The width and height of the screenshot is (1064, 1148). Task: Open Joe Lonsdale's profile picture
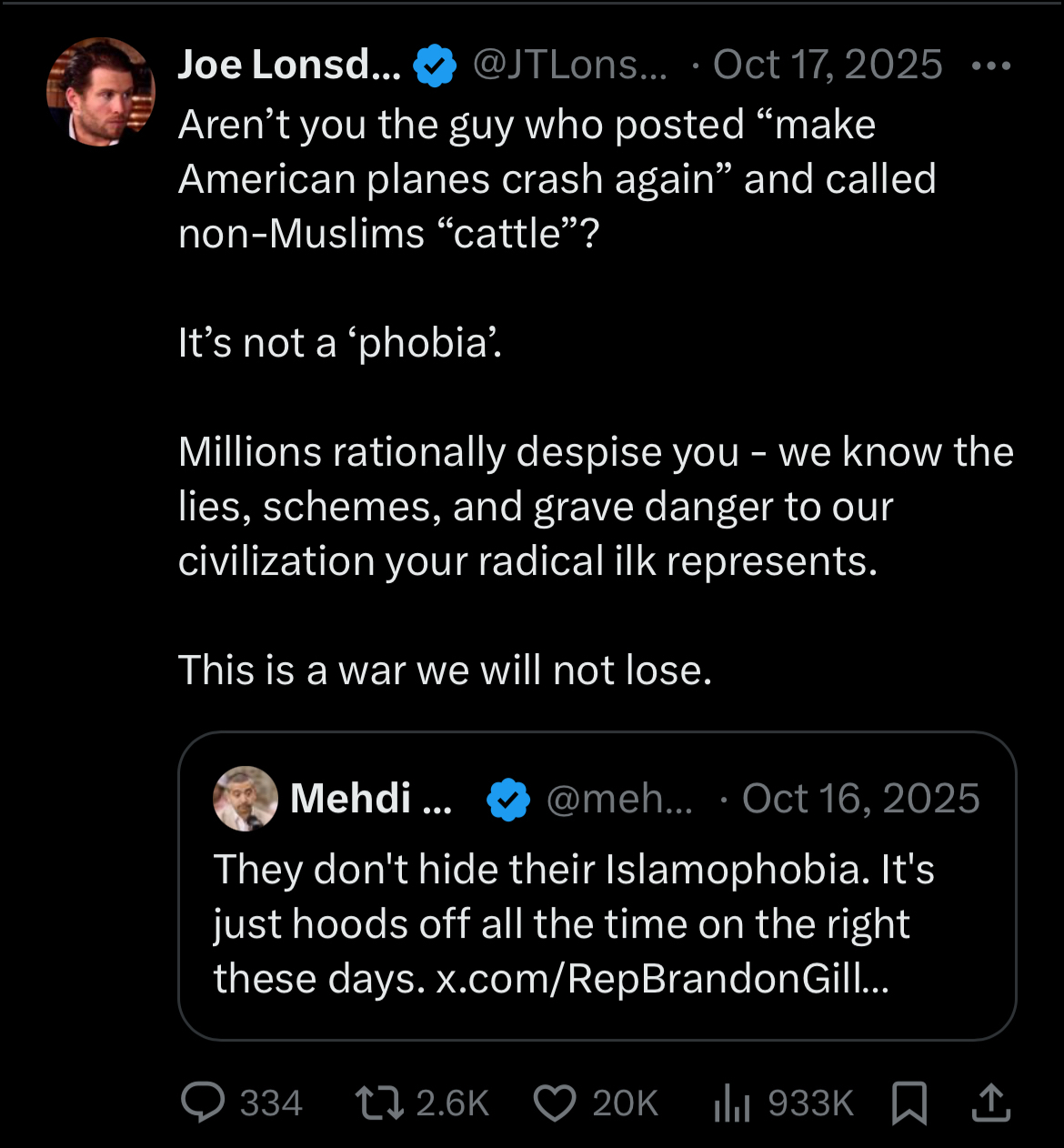click(101, 92)
